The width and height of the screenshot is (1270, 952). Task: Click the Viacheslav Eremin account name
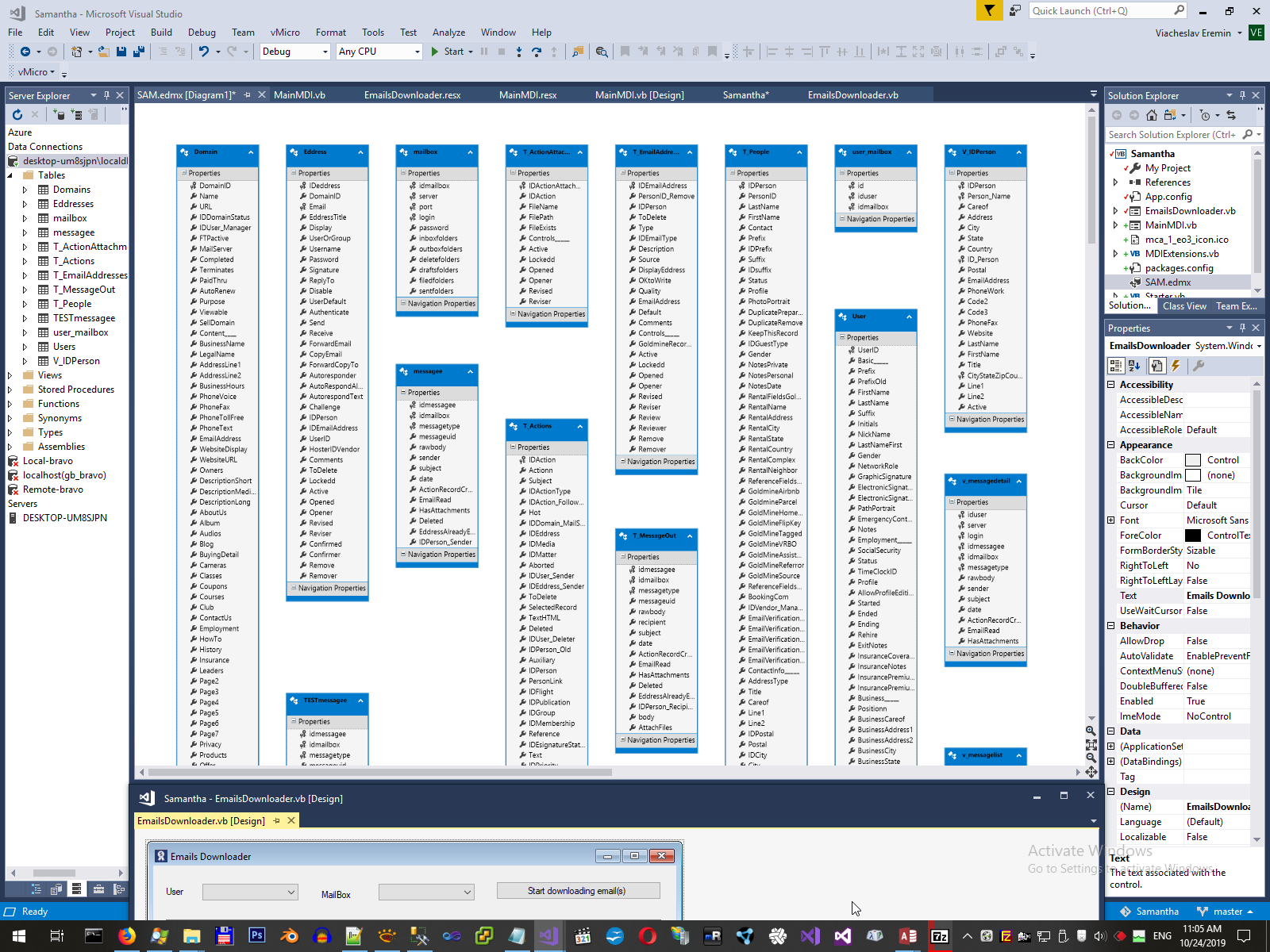[1193, 33]
